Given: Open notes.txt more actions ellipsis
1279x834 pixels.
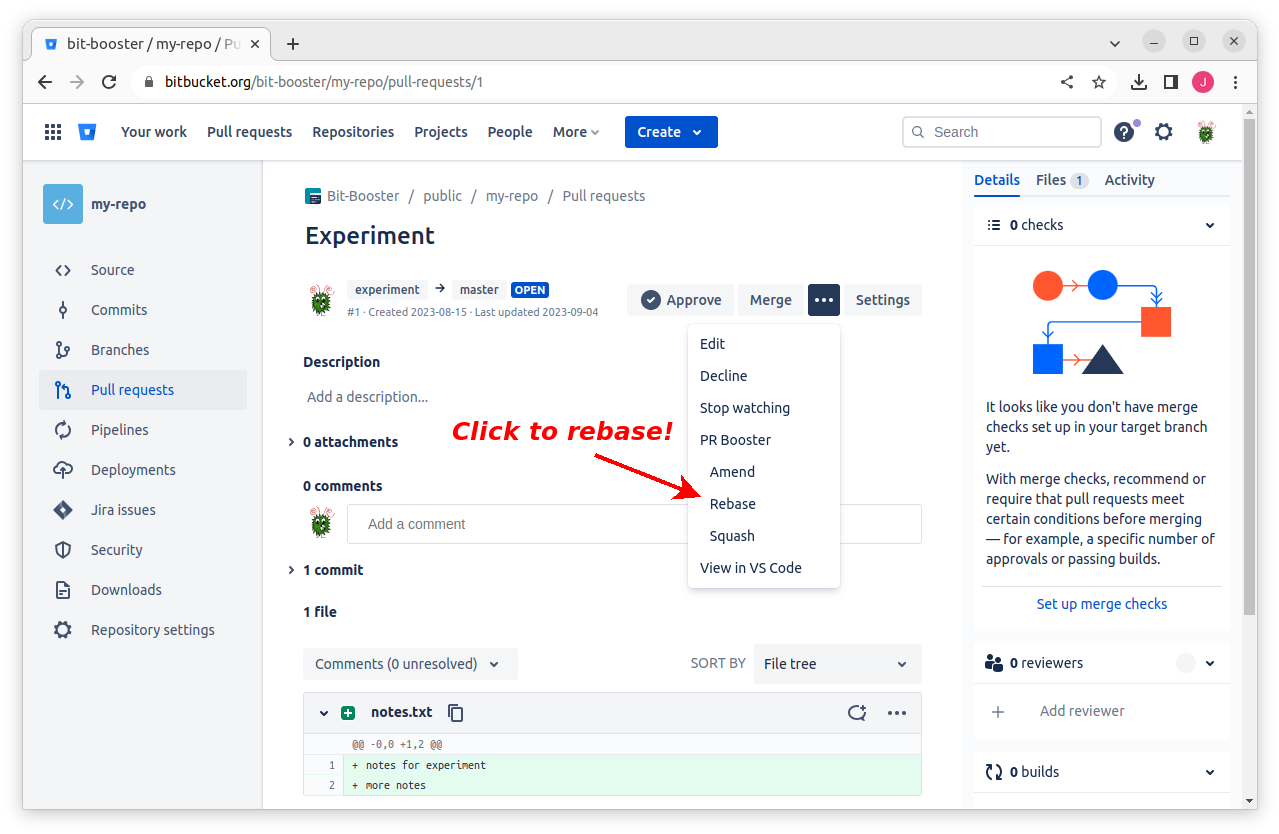Looking at the screenshot, I should [x=897, y=713].
